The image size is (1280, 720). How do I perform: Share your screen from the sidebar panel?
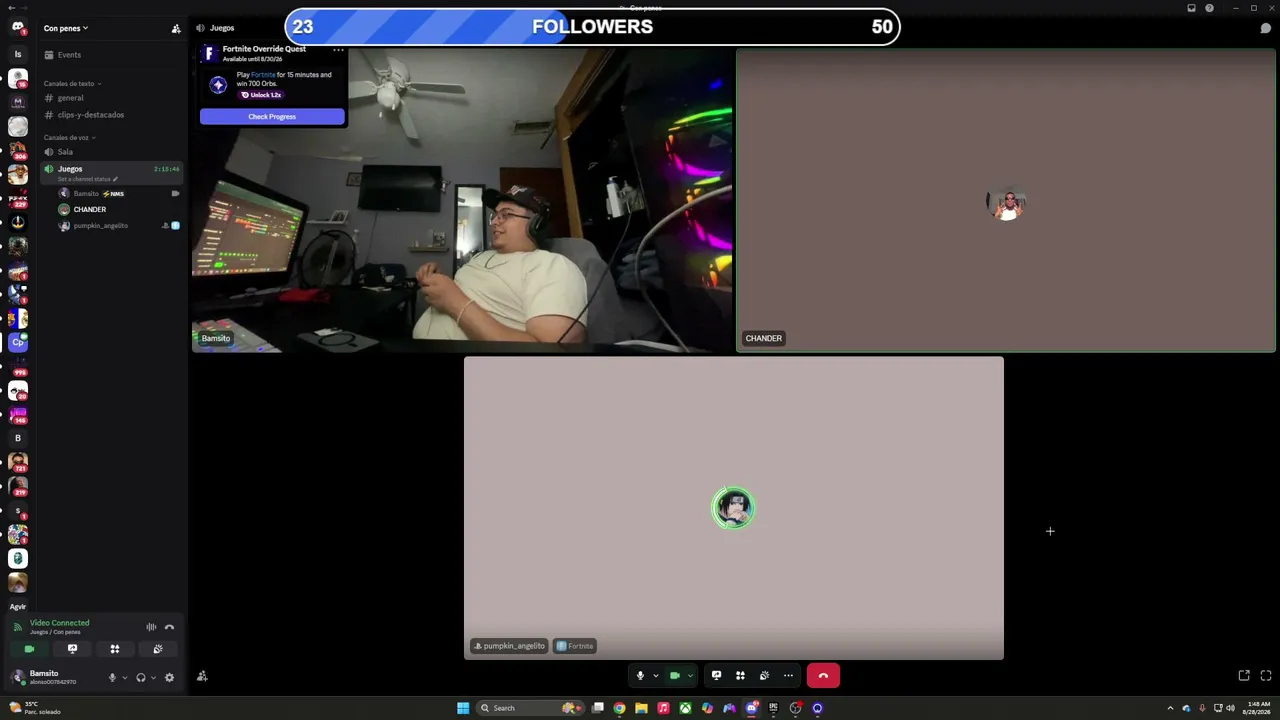coord(72,649)
